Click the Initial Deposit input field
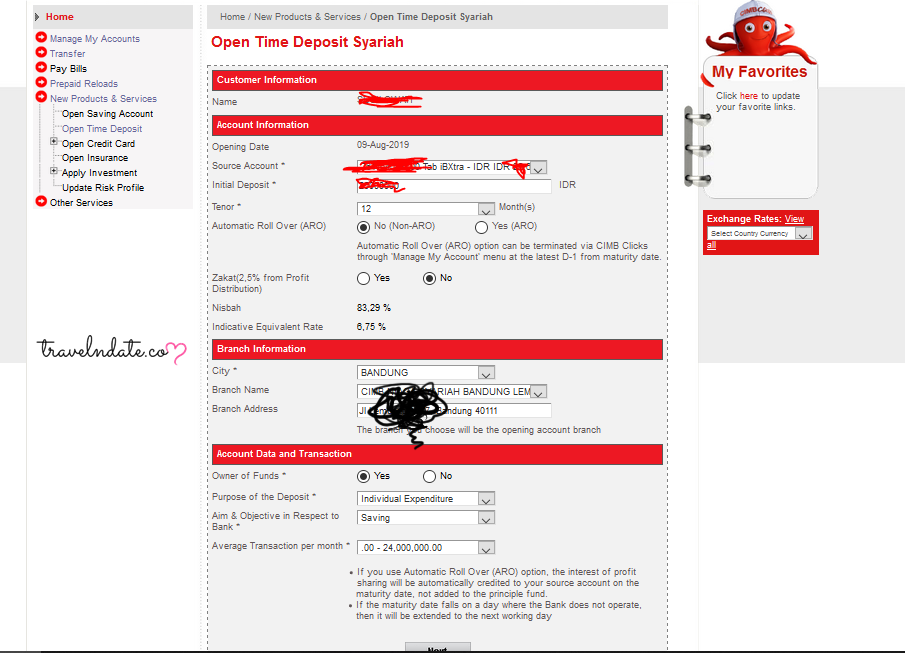 [x=454, y=186]
